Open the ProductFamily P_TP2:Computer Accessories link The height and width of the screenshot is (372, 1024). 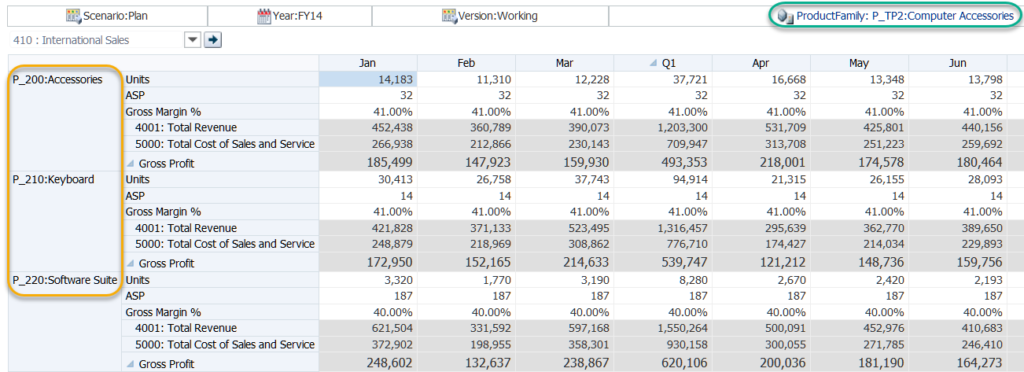tap(904, 16)
